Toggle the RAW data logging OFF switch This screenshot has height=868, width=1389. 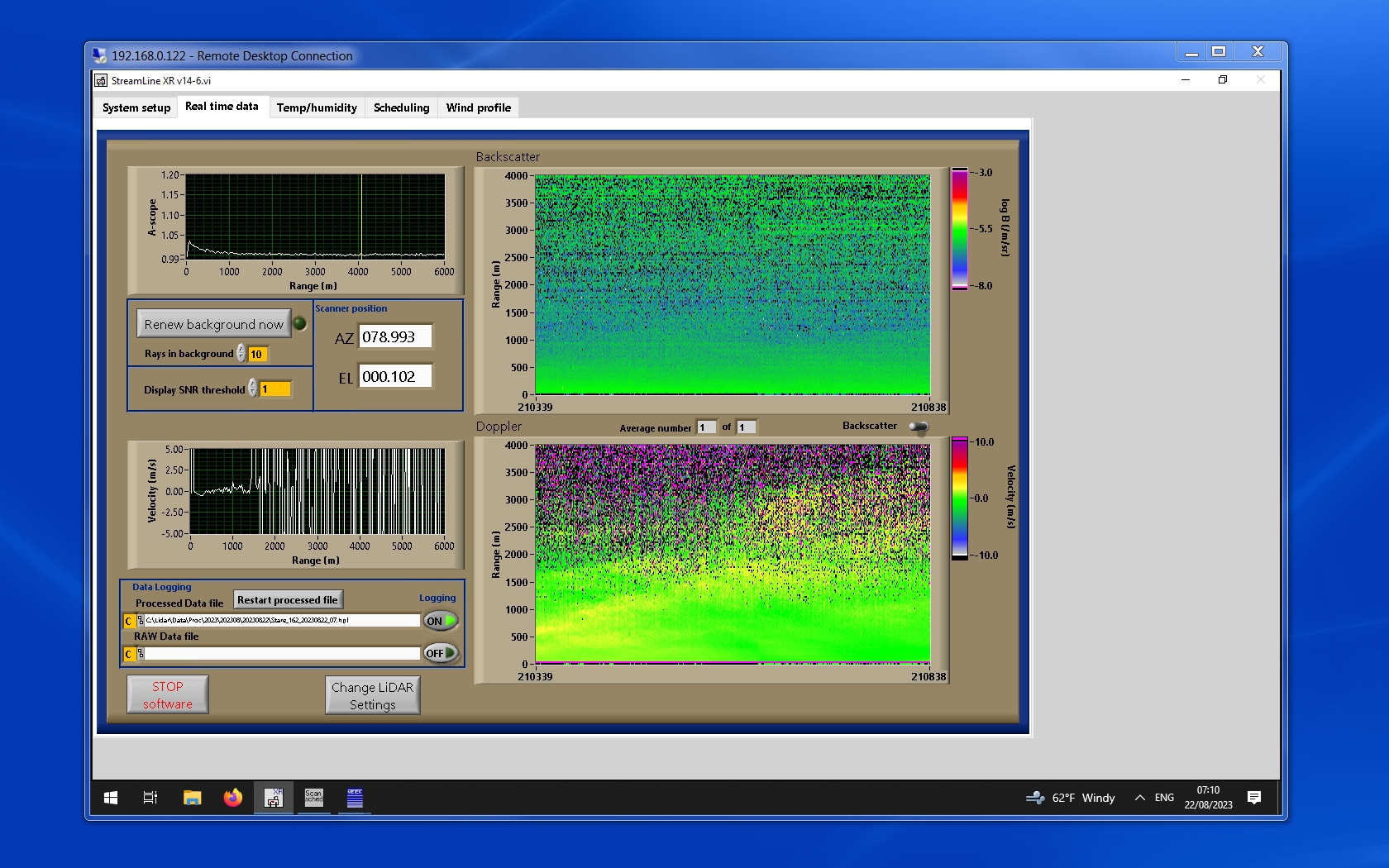coord(441,653)
